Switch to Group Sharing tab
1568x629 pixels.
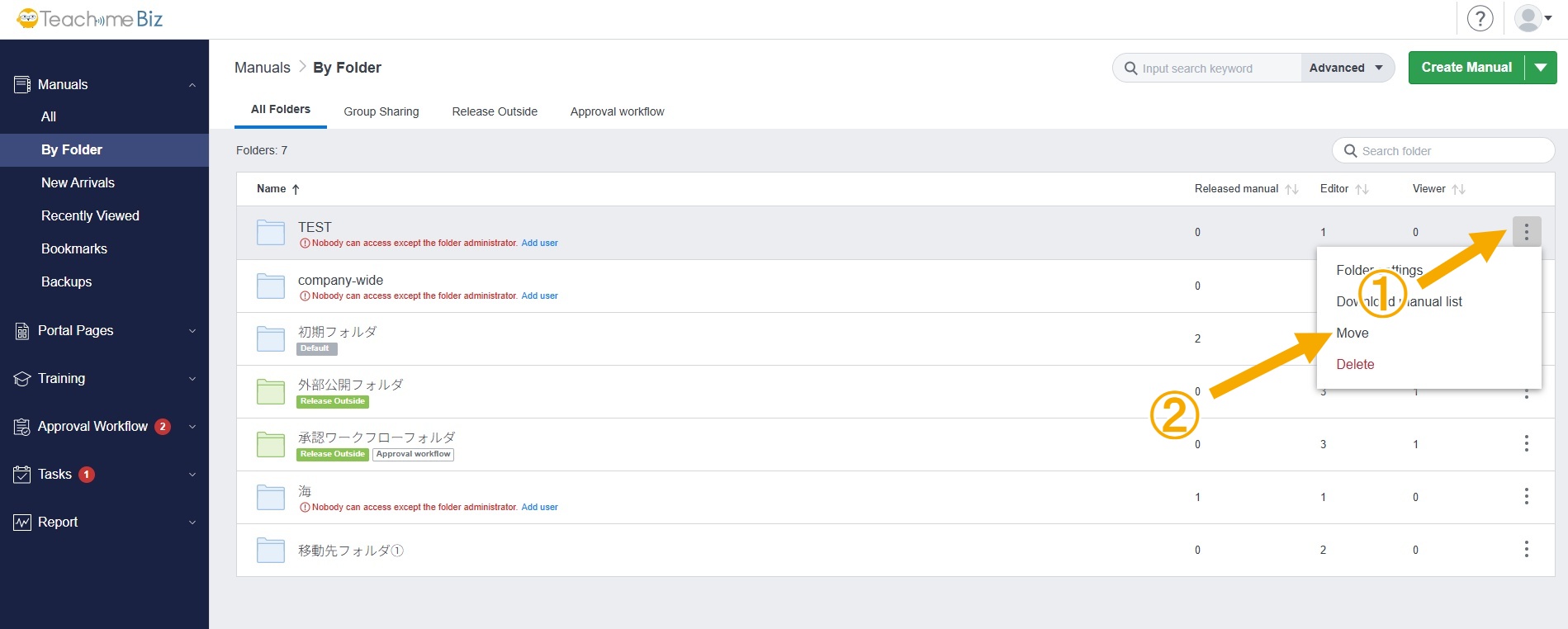coord(381,111)
